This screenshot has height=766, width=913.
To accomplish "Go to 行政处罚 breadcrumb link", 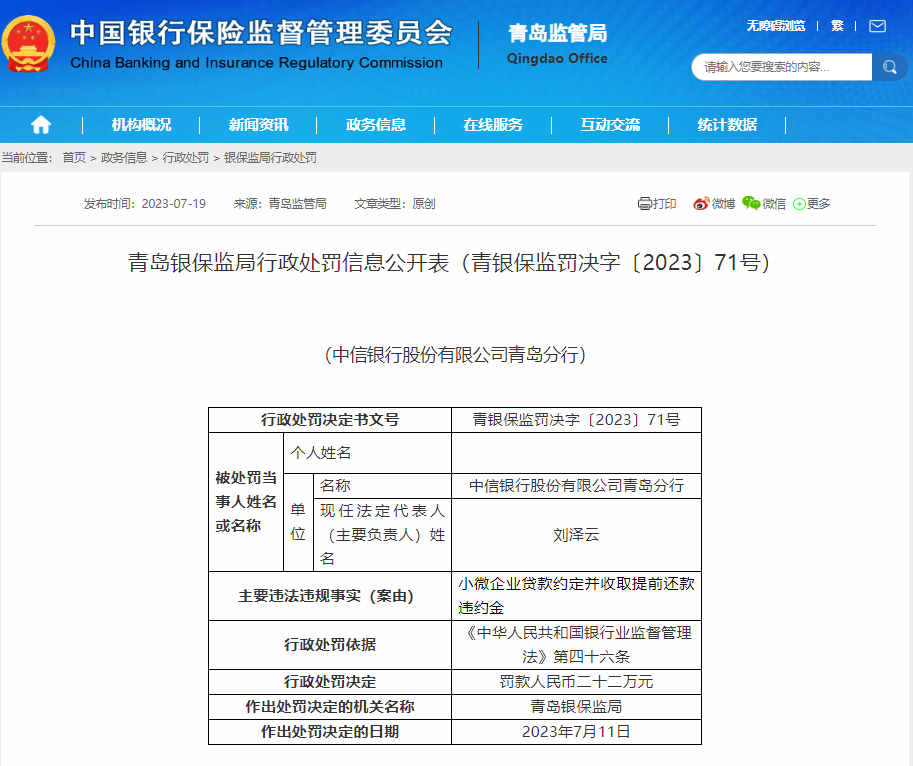I will [186, 158].
